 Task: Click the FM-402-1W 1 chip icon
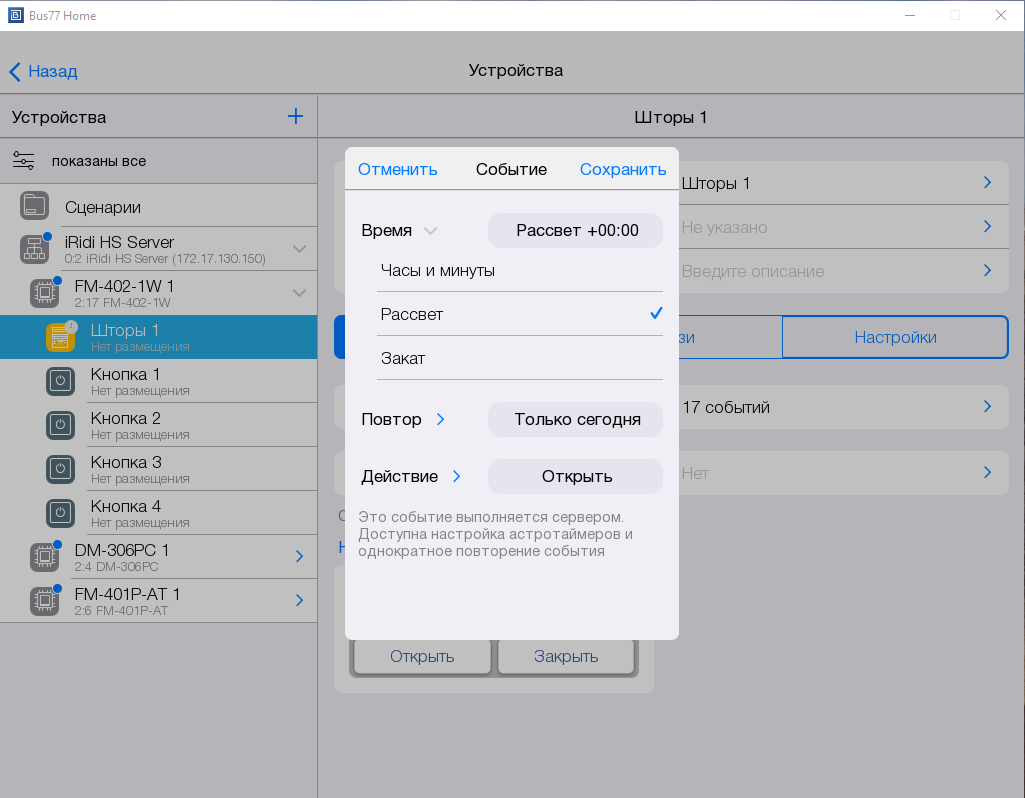coord(44,293)
